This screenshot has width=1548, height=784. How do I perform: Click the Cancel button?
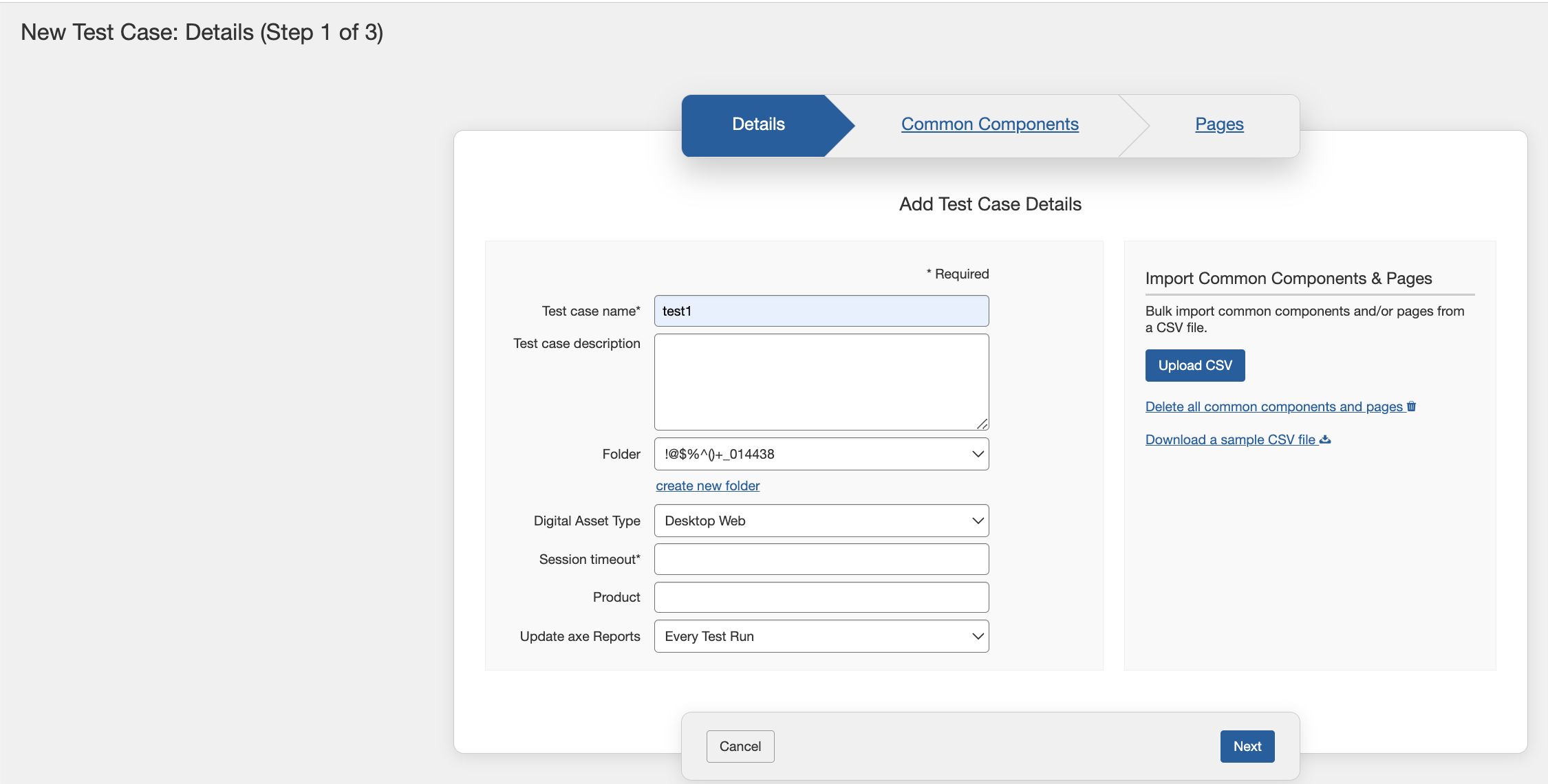click(x=740, y=746)
